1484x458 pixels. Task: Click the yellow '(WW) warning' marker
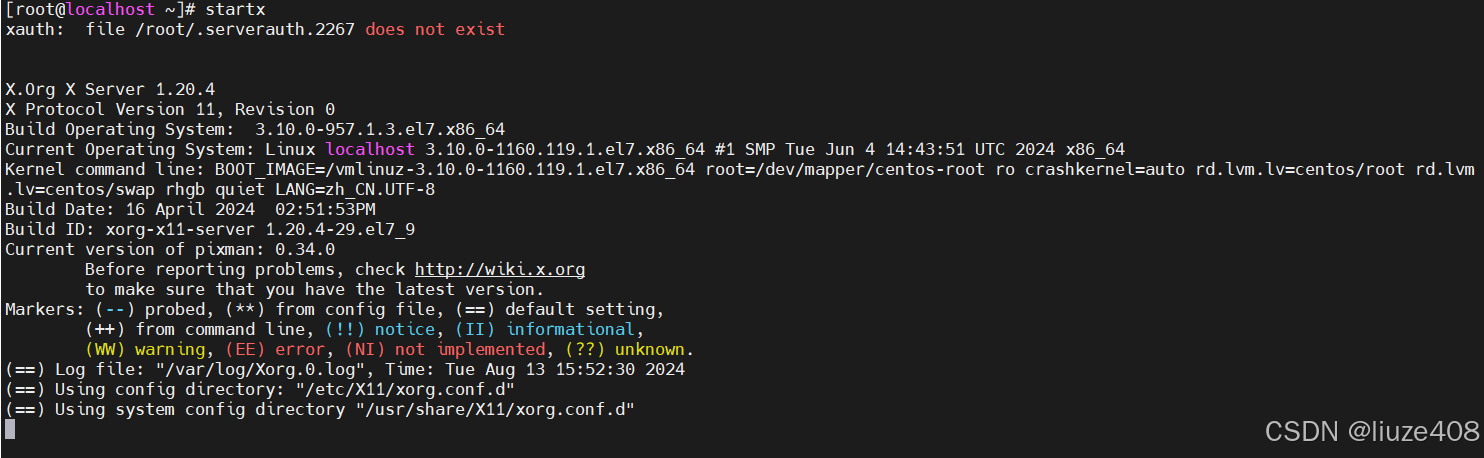(145, 349)
